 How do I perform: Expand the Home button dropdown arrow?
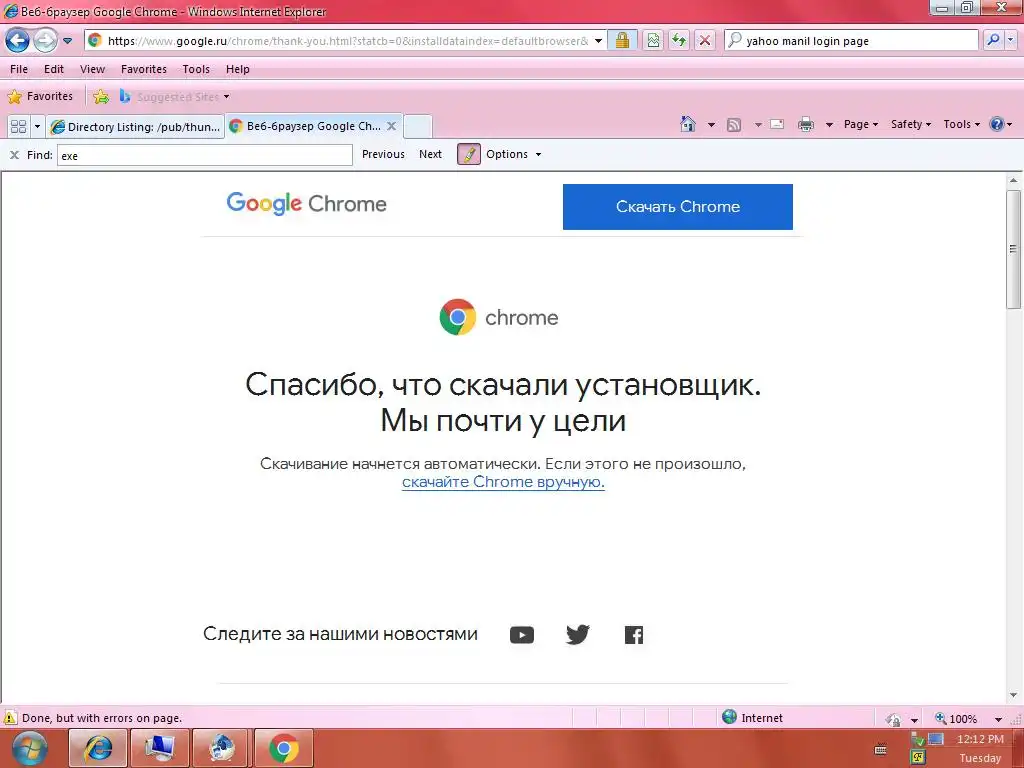coord(711,124)
